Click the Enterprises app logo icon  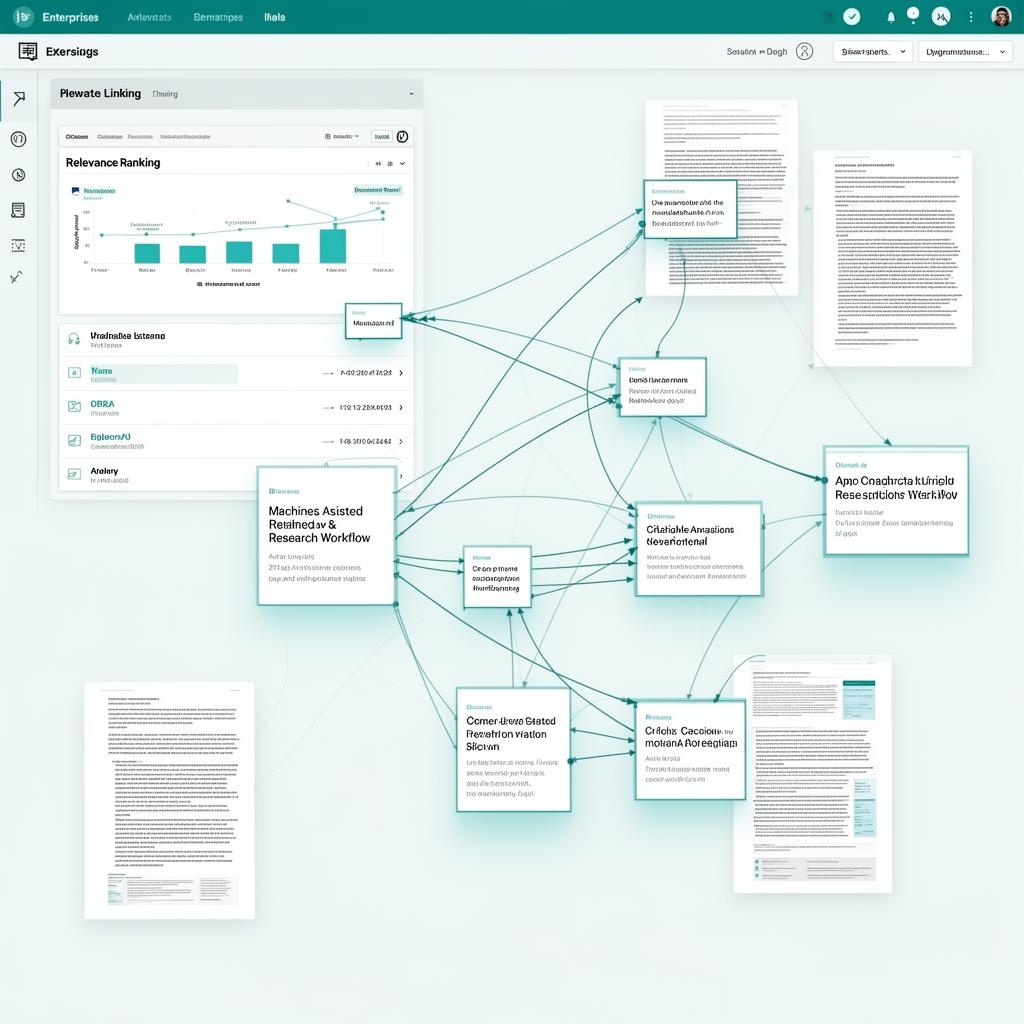[23, 17]
